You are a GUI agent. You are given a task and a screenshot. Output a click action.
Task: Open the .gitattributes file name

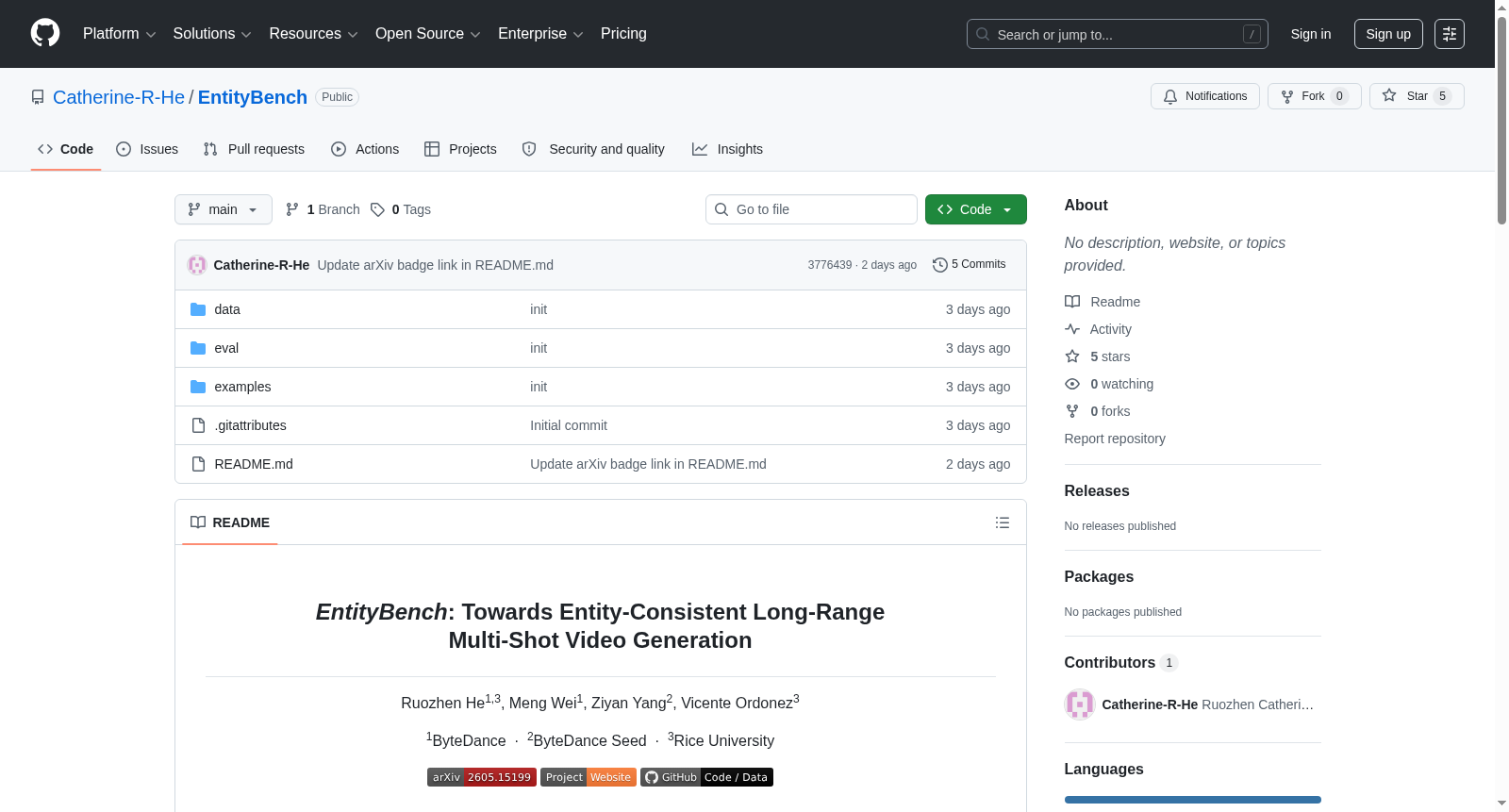point(250,425)
